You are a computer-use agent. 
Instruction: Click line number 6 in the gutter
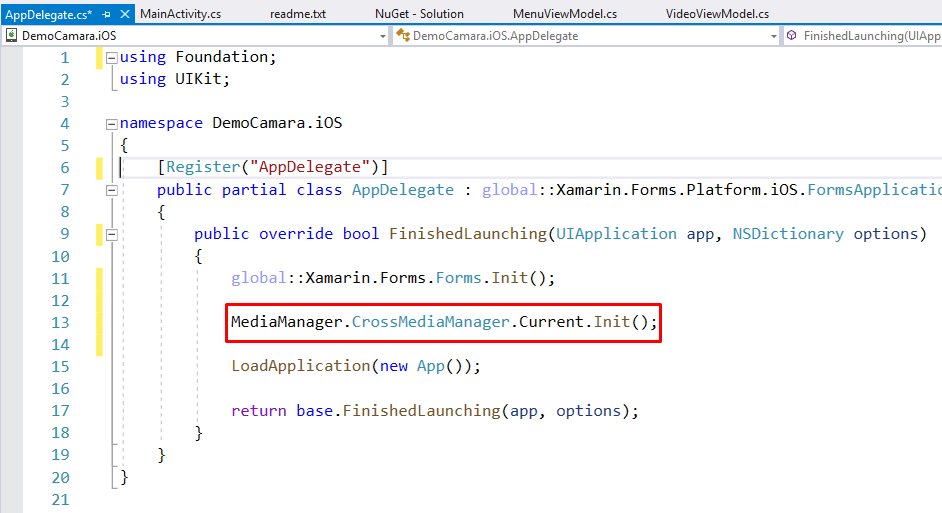pyautogui.click(x=65, y=168)
